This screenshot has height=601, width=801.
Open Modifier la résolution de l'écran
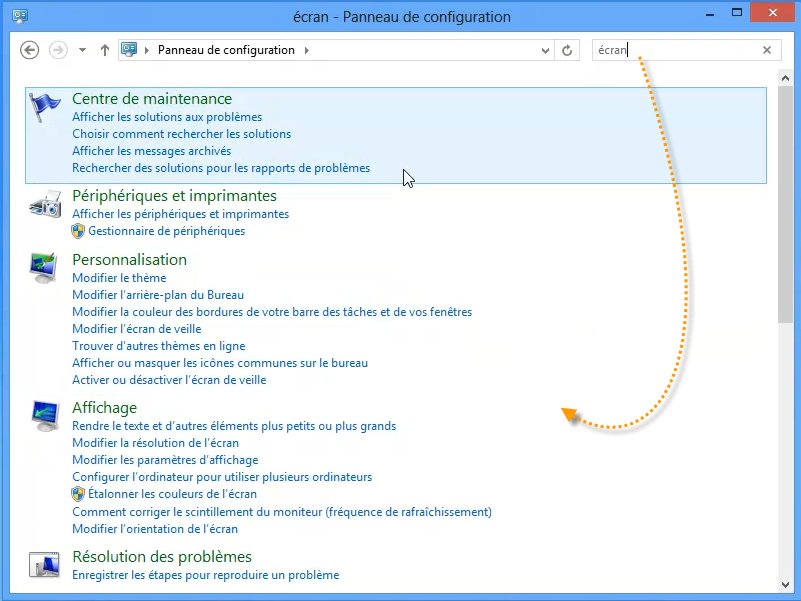pyautogui.click(x=155, y=443)
